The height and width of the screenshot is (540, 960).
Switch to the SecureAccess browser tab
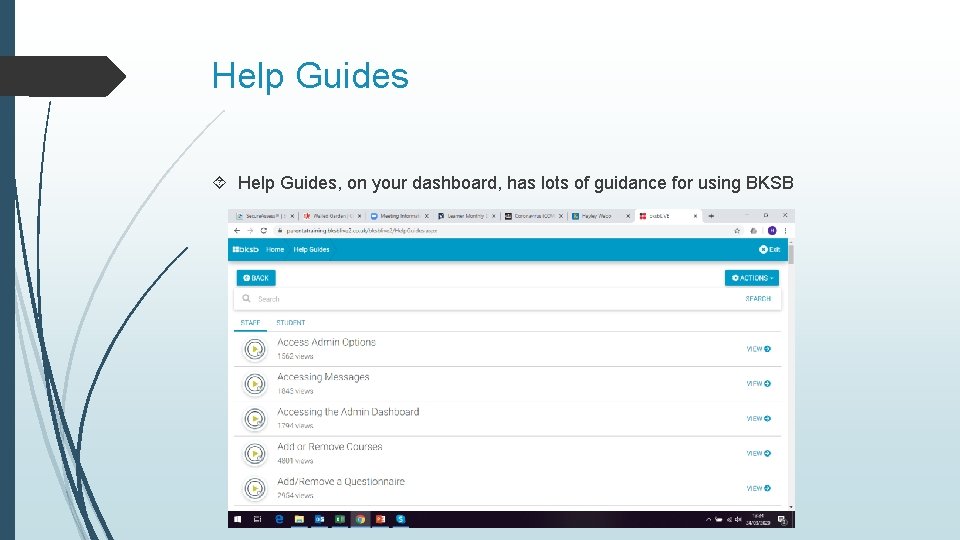pos(264,216)
